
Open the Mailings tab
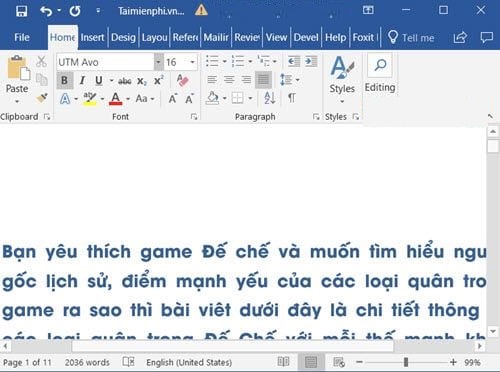216,37
